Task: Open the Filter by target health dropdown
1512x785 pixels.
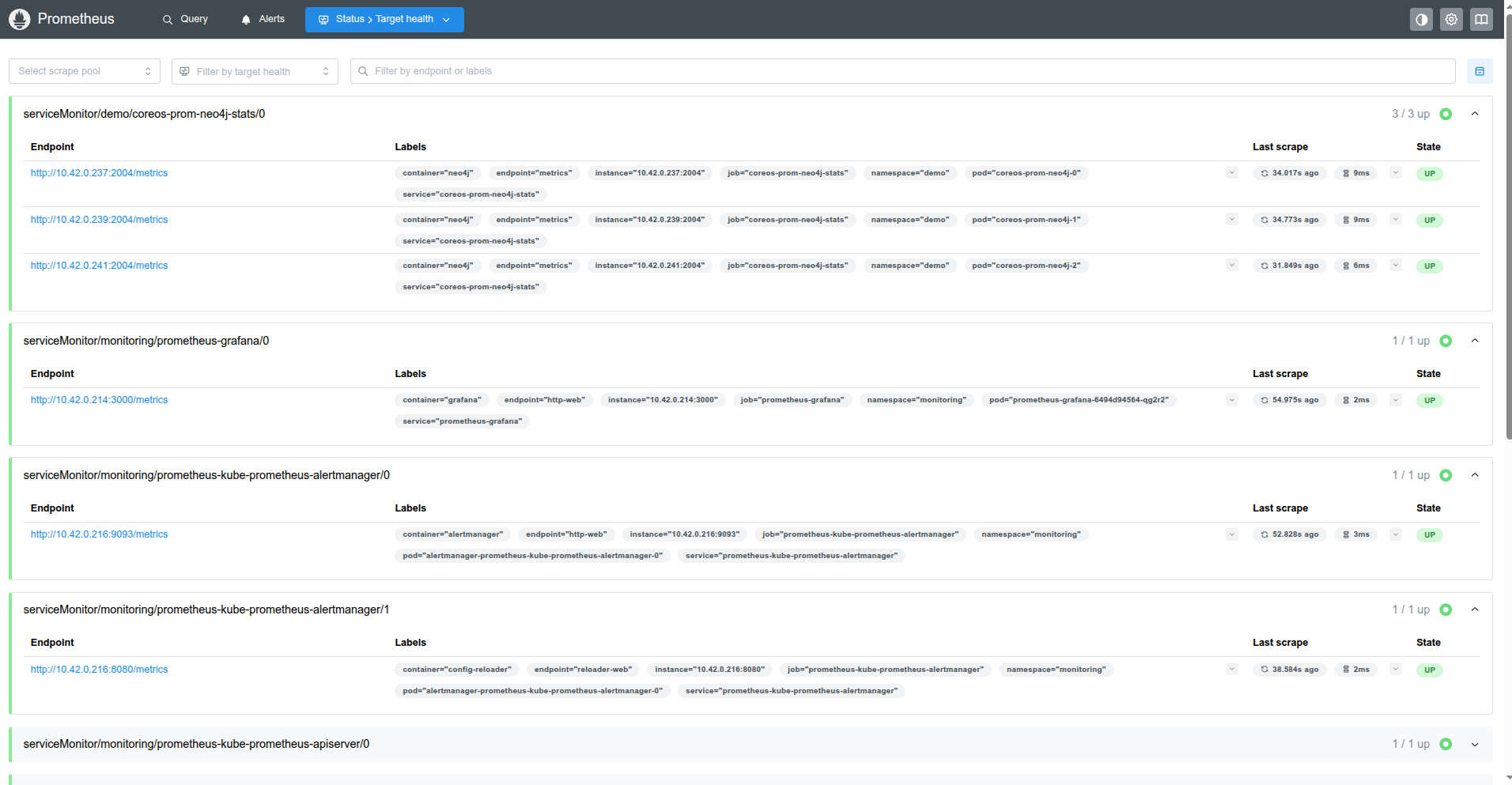Action: 255,71
